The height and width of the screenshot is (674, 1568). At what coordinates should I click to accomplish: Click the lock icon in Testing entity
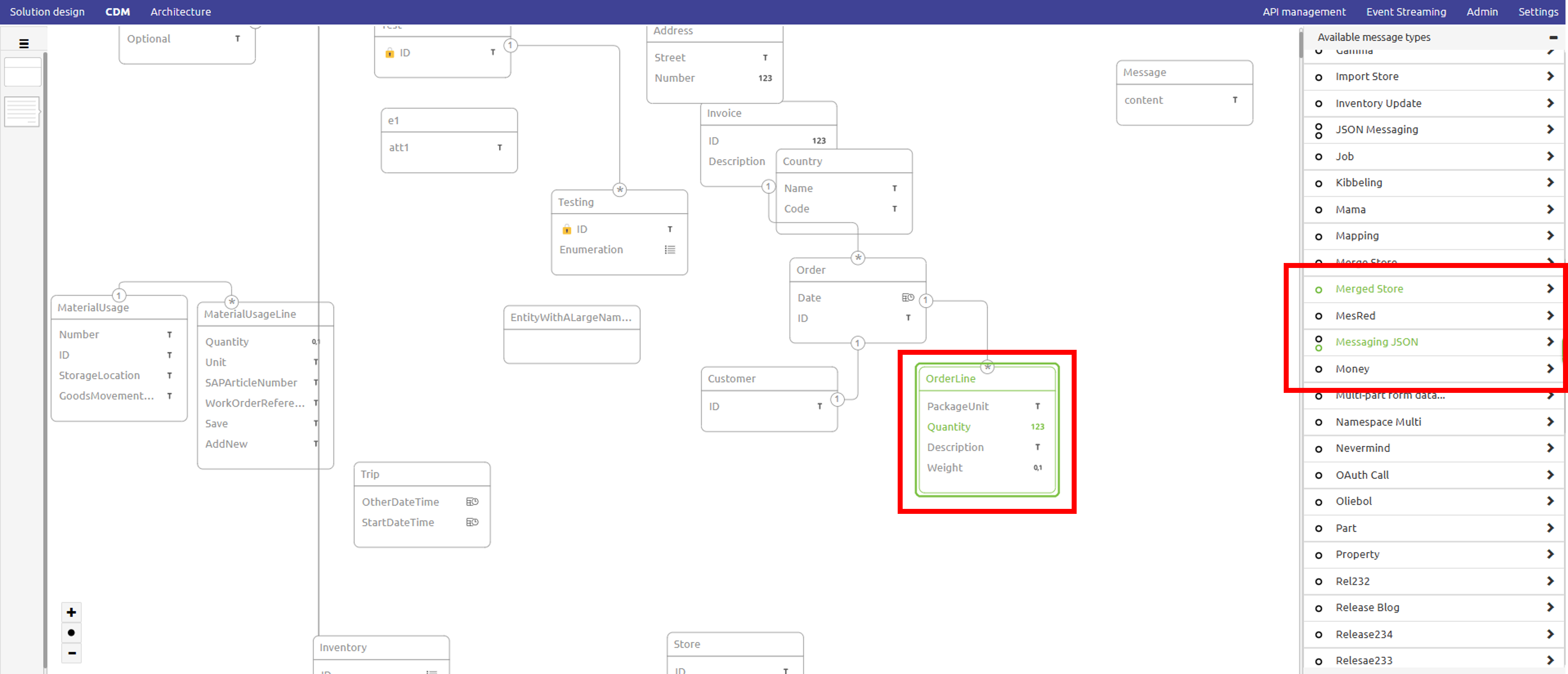point(566,229)
